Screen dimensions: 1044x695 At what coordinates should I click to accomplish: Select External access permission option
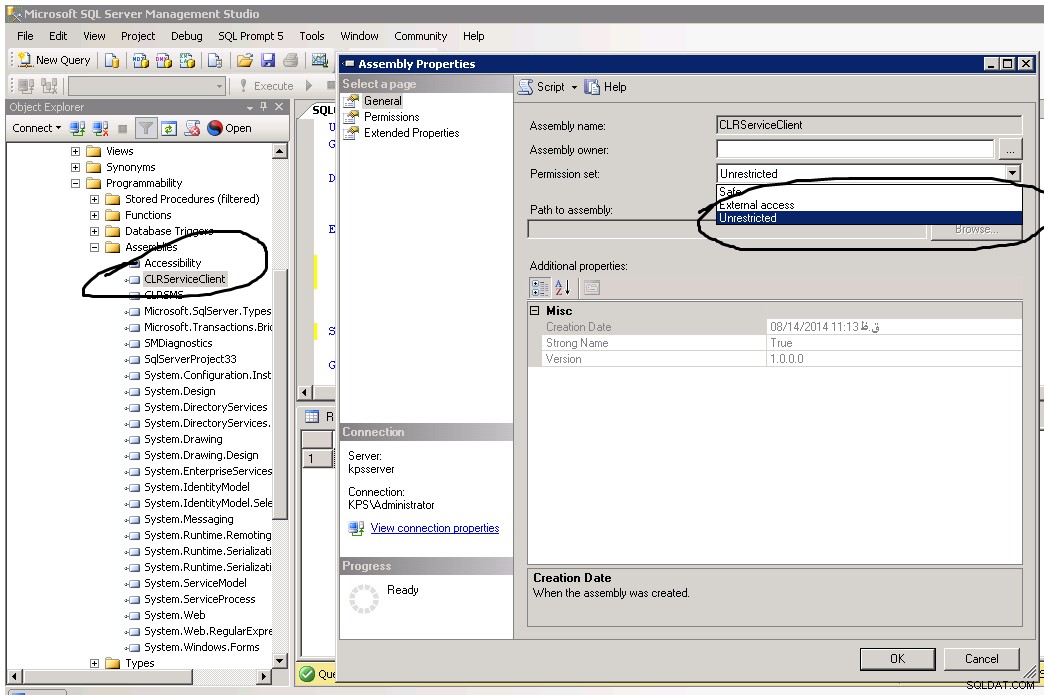tap(869, 205)
